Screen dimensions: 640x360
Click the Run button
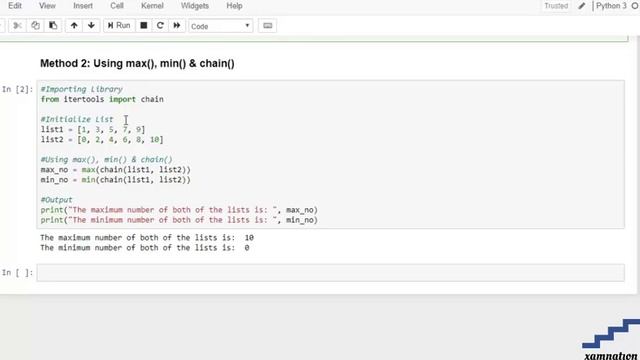[x=119, y=26]
